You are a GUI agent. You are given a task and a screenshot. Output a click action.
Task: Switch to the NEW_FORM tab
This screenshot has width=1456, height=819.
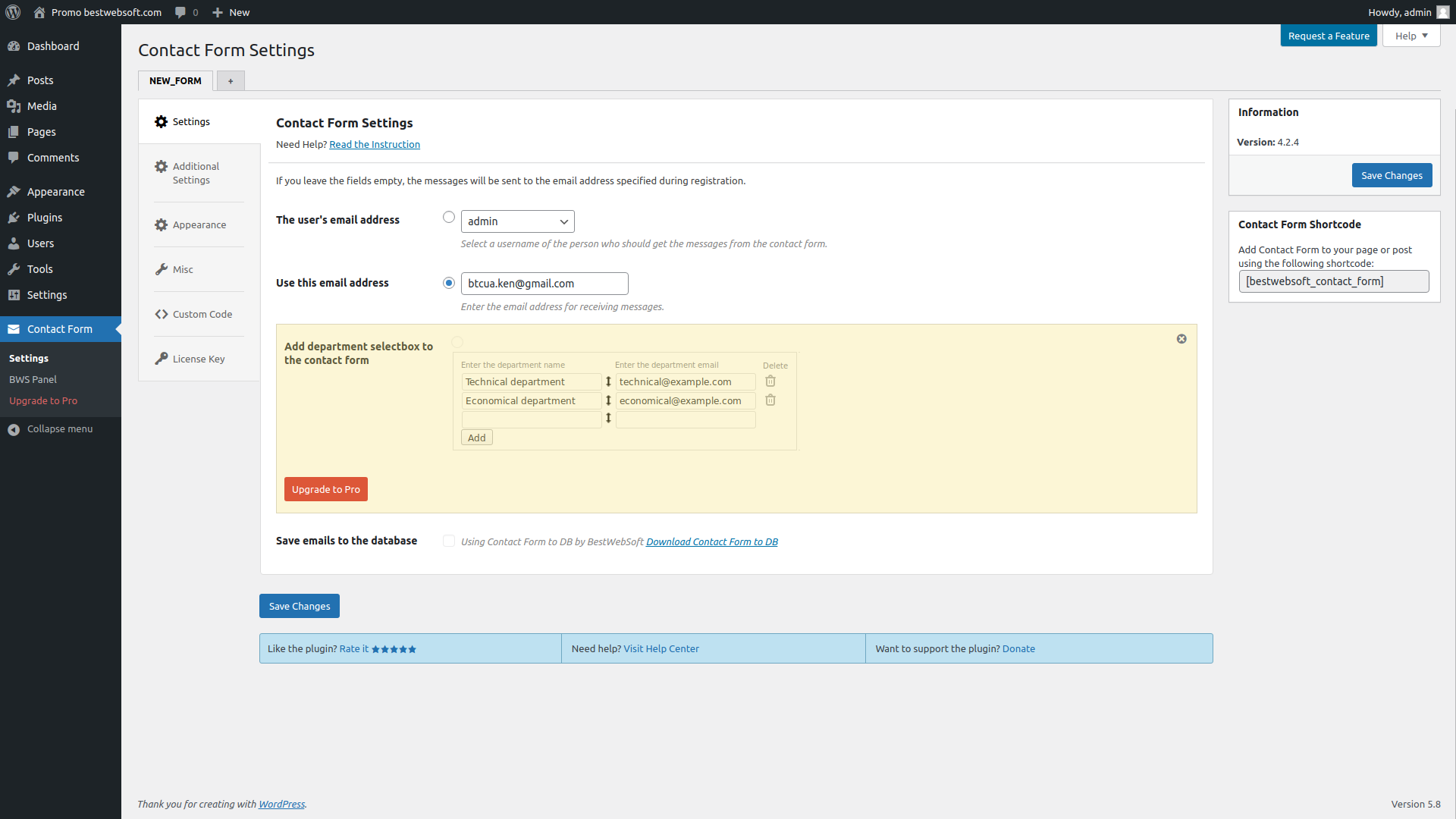[x=174, y=80]
